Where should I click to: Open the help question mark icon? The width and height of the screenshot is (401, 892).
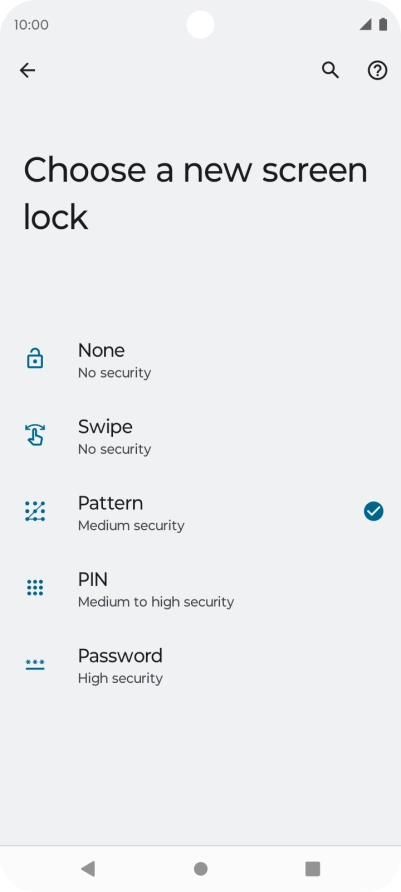[377, 71]
